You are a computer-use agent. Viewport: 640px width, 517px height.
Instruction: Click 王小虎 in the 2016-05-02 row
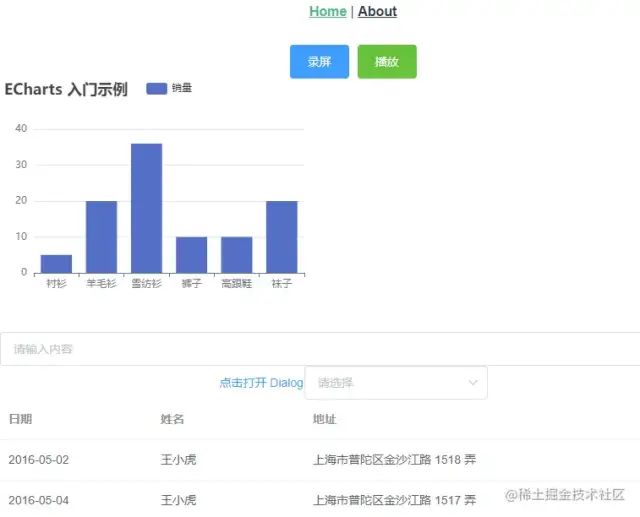pyautogui.click(x=178, y=460)
